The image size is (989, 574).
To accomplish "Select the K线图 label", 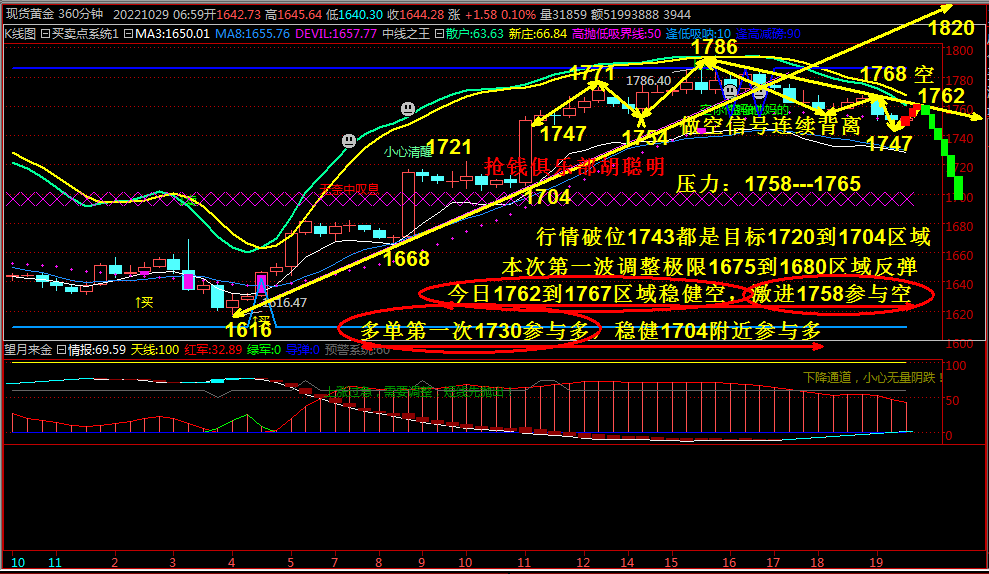I will pos(20,33).
